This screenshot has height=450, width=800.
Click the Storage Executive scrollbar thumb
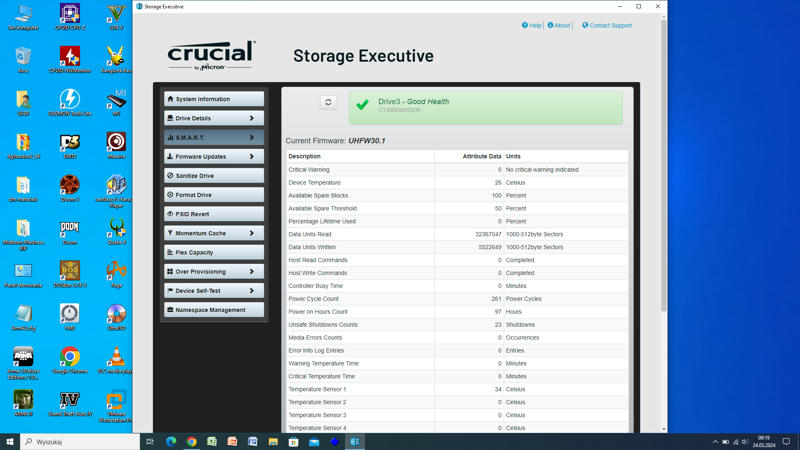pos(663,165)
